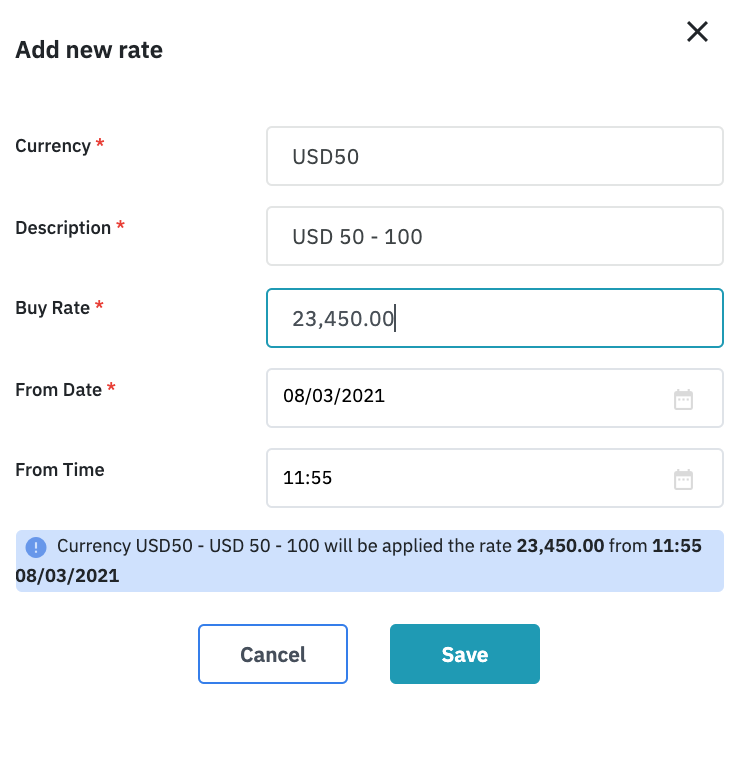Image resolution: width=742 pixels, height=760 pixels.
Task: Click the From Time field's picker icon
Action: click(683, 479)
